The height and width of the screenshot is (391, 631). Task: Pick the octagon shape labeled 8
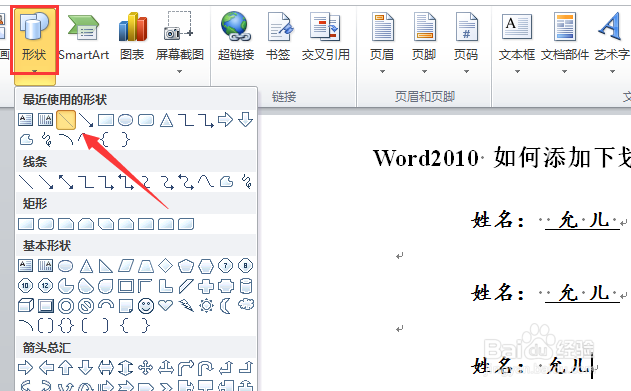tap(245, 266)
